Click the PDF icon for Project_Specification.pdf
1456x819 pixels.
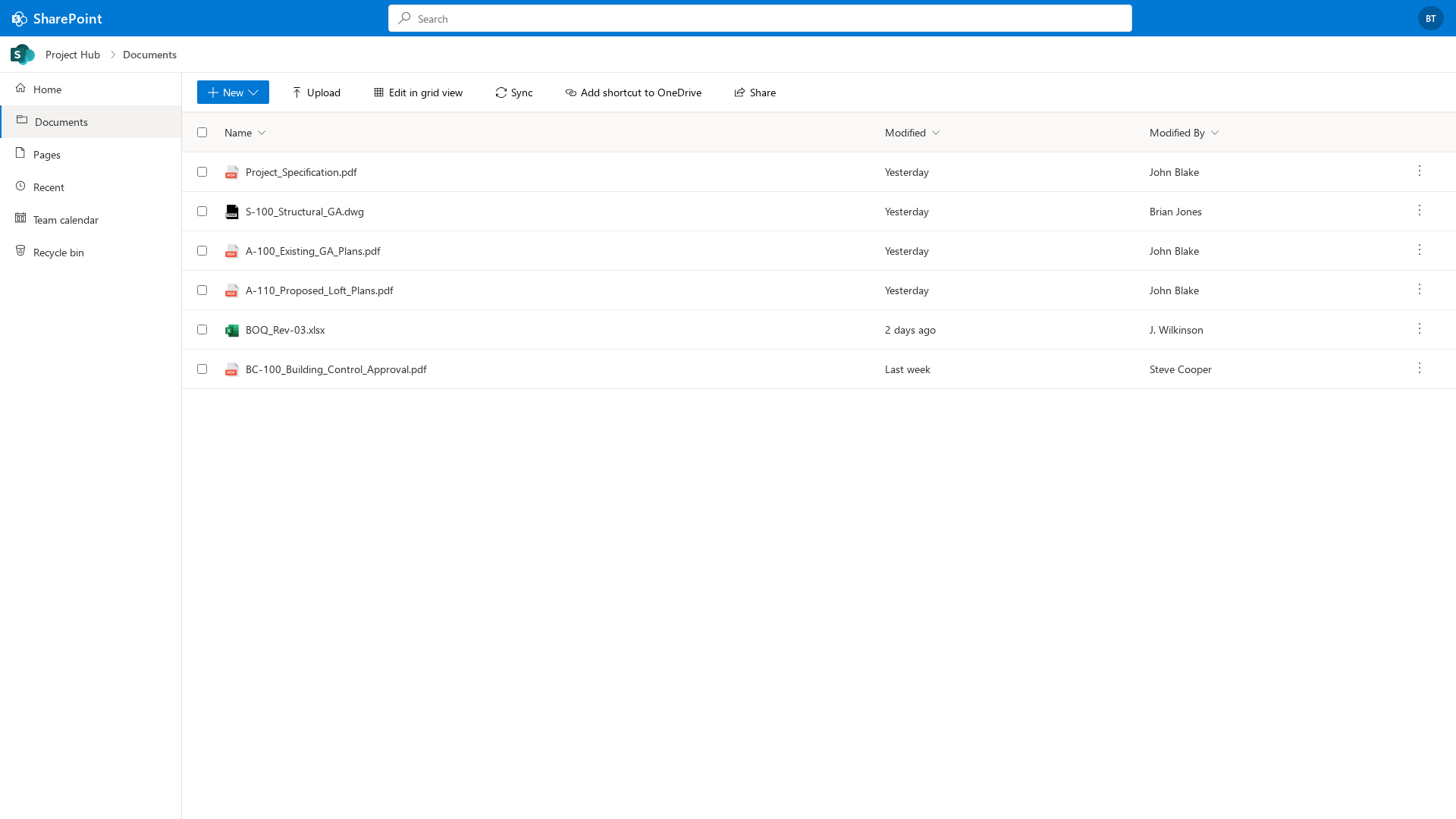click(x=232, y=172)
